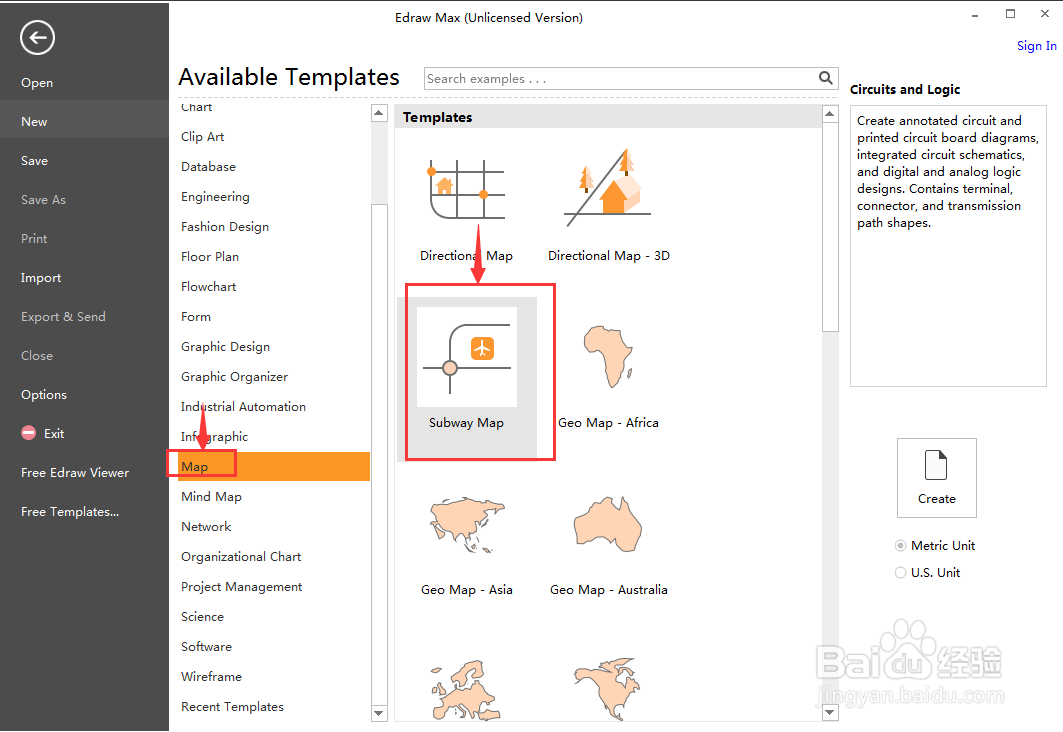This screenshot has height=732, width=1063.
Task: Select the highlighted Map category
Action: coord(274,466)
